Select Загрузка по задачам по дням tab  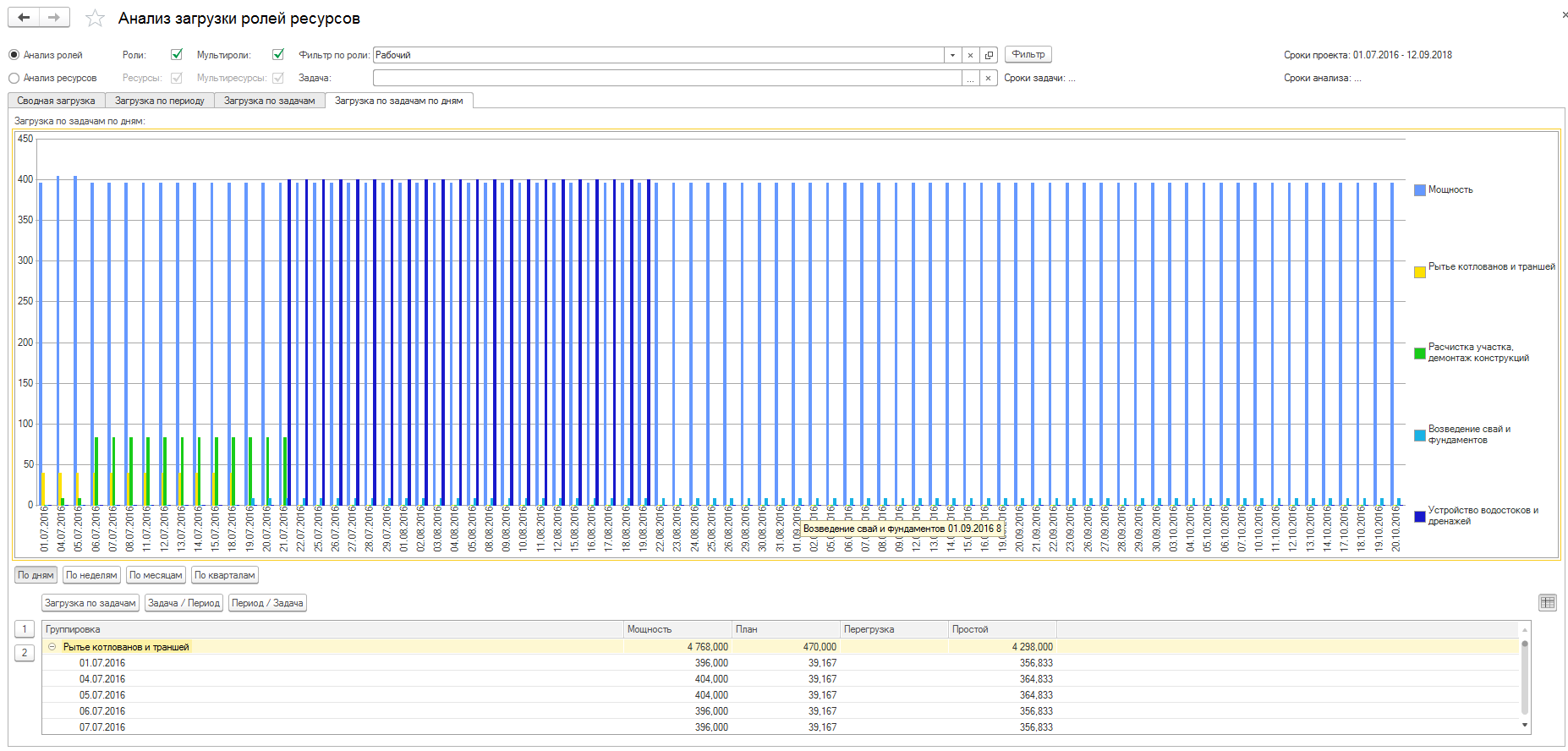399,101
